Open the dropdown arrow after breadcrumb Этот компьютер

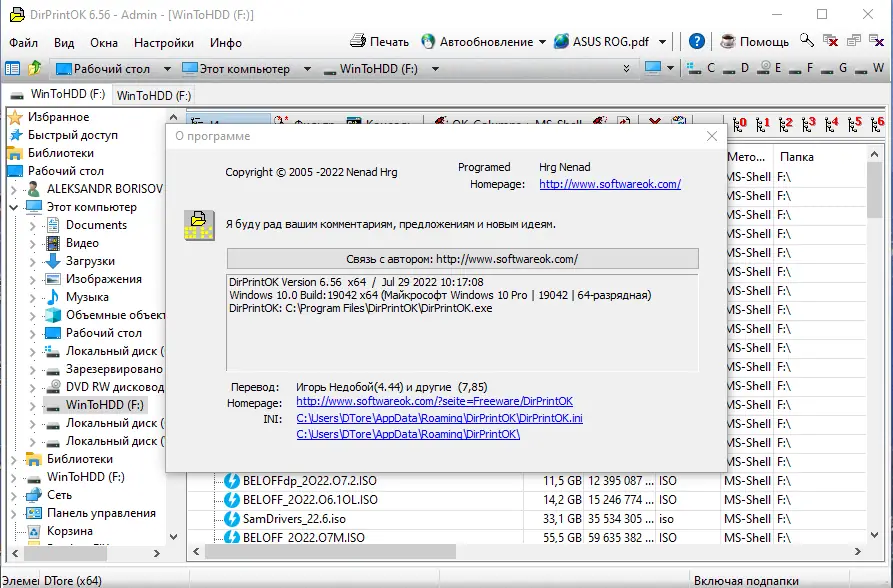click(307, 69)
